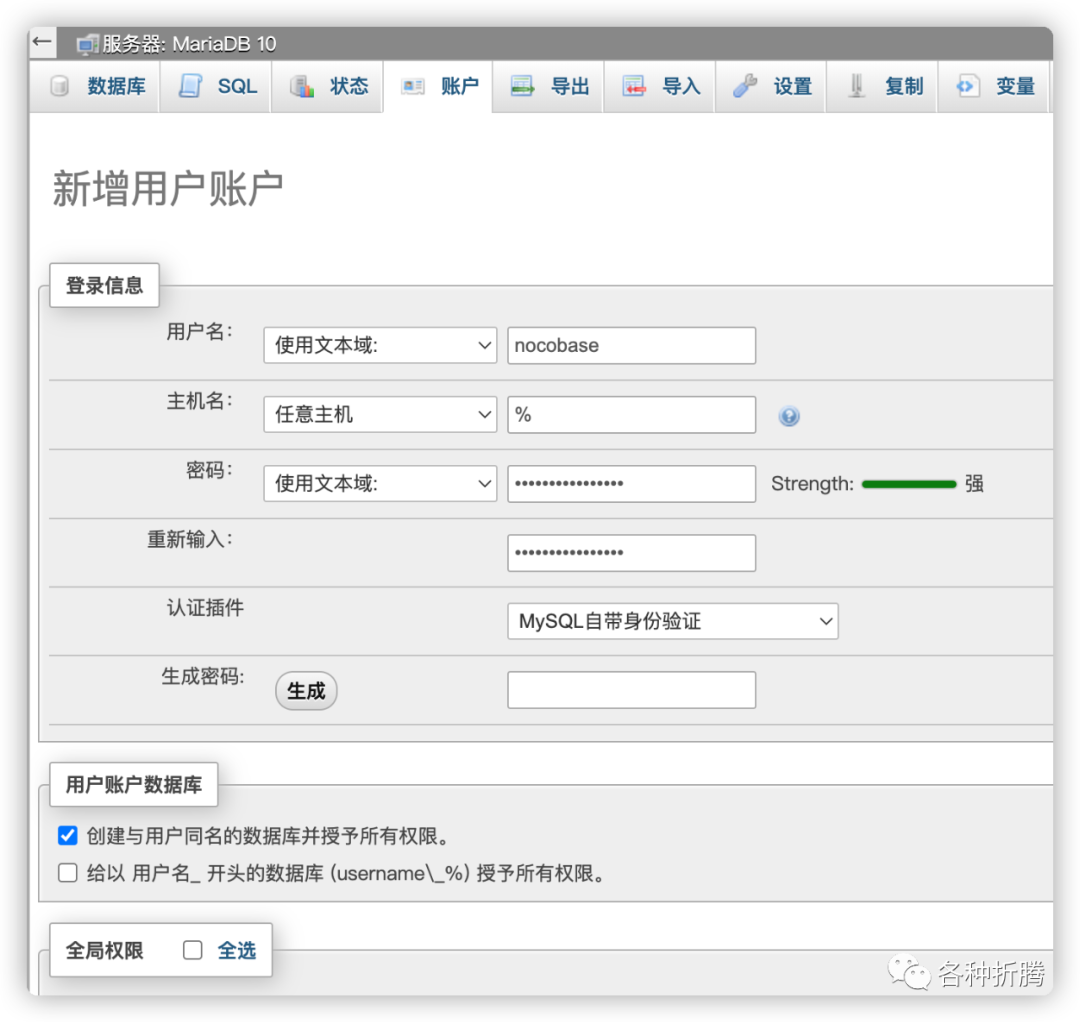Open the 变量 tab
This screenshot has height=1022, width=1080.
(x=994, y=86)
